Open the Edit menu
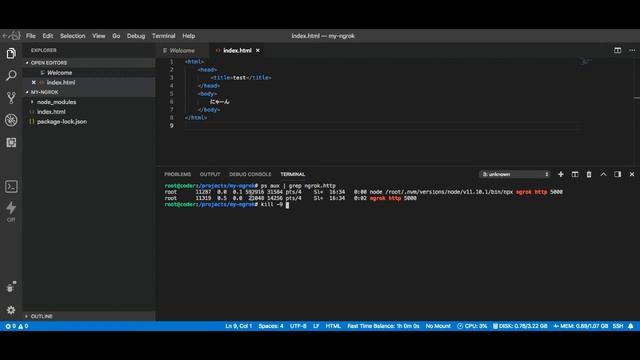This screenshot has width=640, height=360. tap(48, 36)
